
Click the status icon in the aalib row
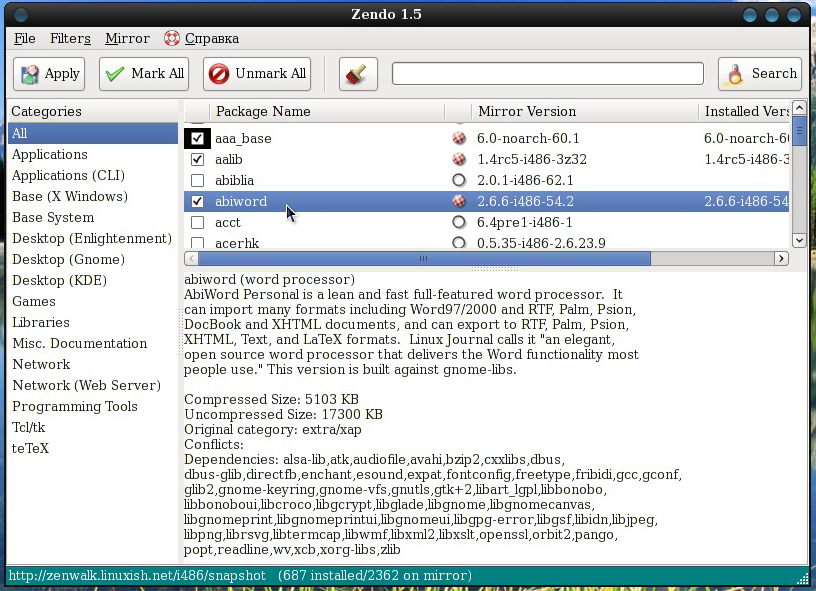pos(458,159)
